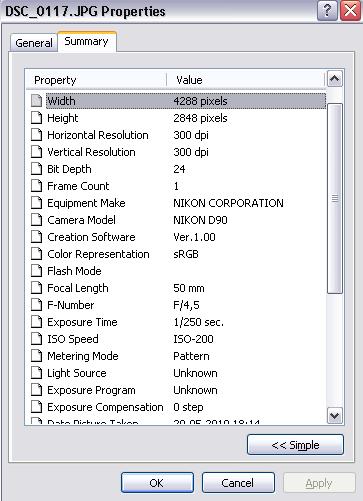Click the scrollbar up arrow
Screen dimensions: 363x501
[335, 79]
